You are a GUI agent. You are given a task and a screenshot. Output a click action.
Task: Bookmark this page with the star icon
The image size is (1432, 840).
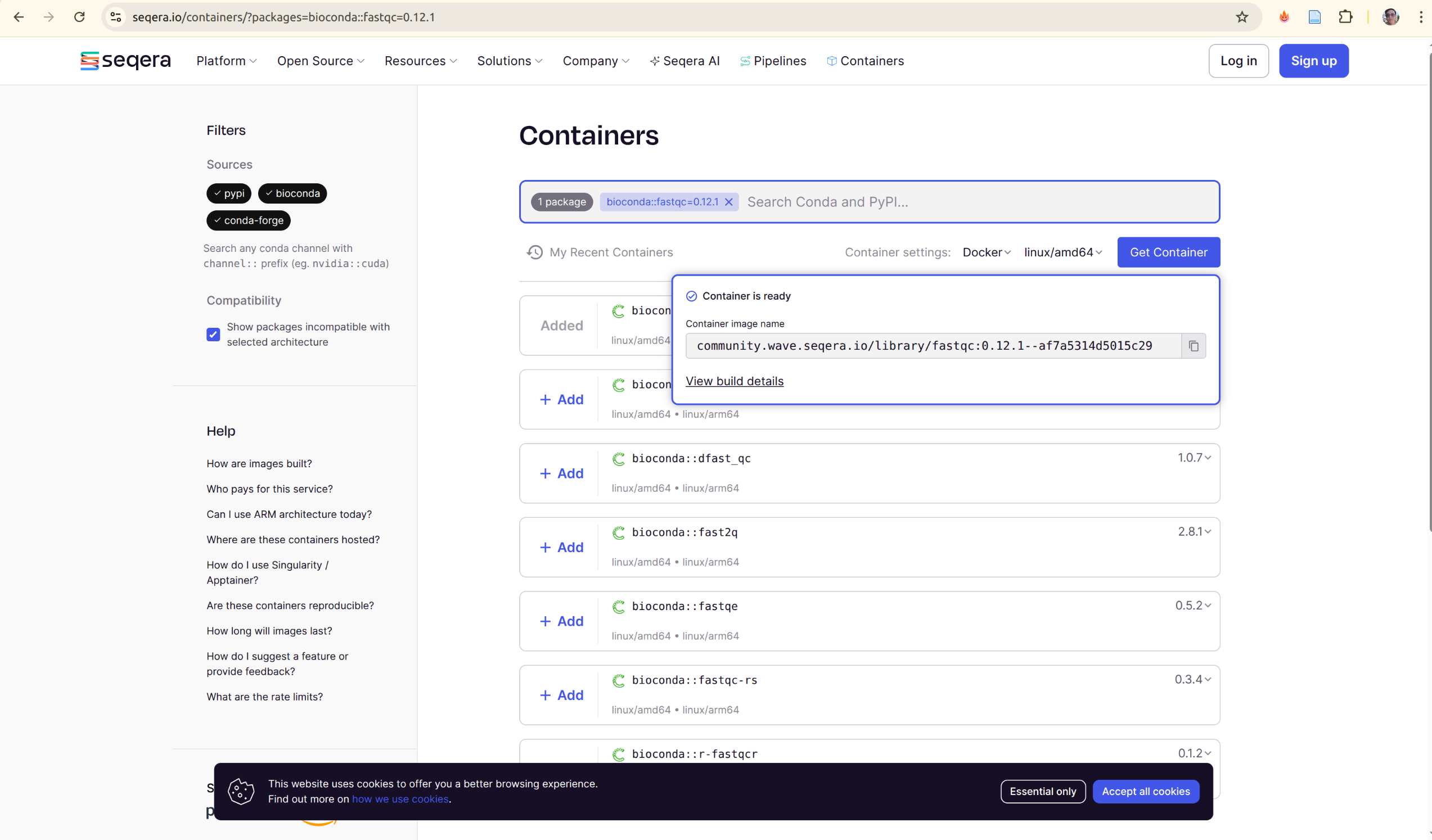pos(1242,17)
